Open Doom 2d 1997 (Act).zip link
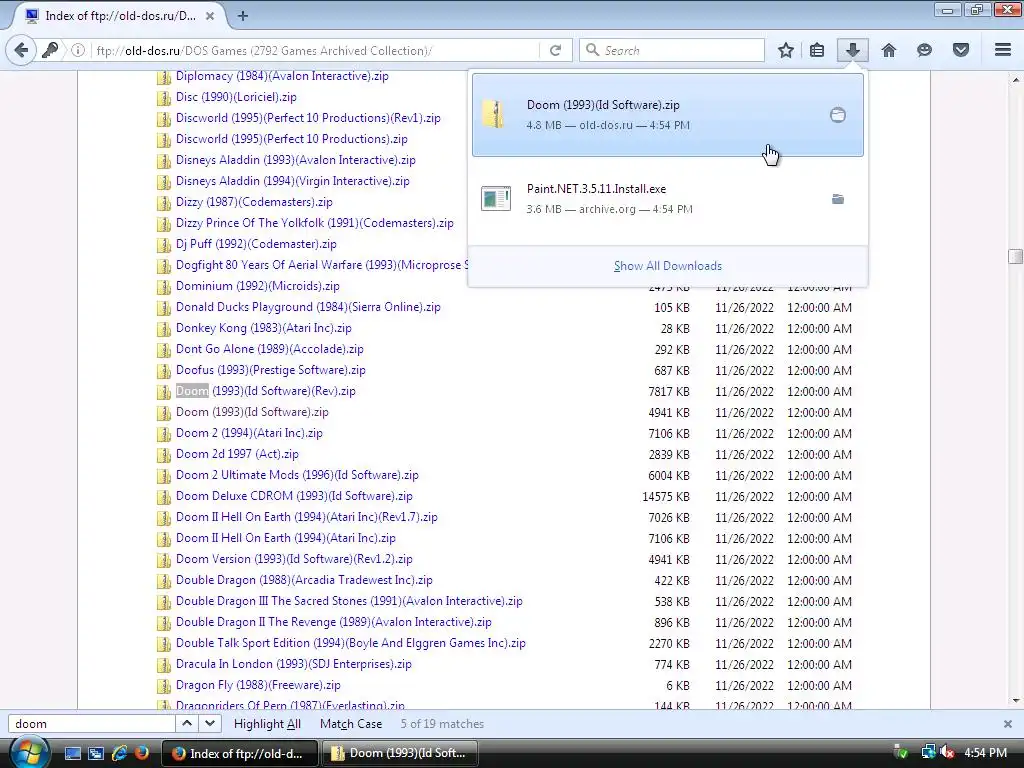1024x768 pixels. pyautogui.click(x=237, y=454)
